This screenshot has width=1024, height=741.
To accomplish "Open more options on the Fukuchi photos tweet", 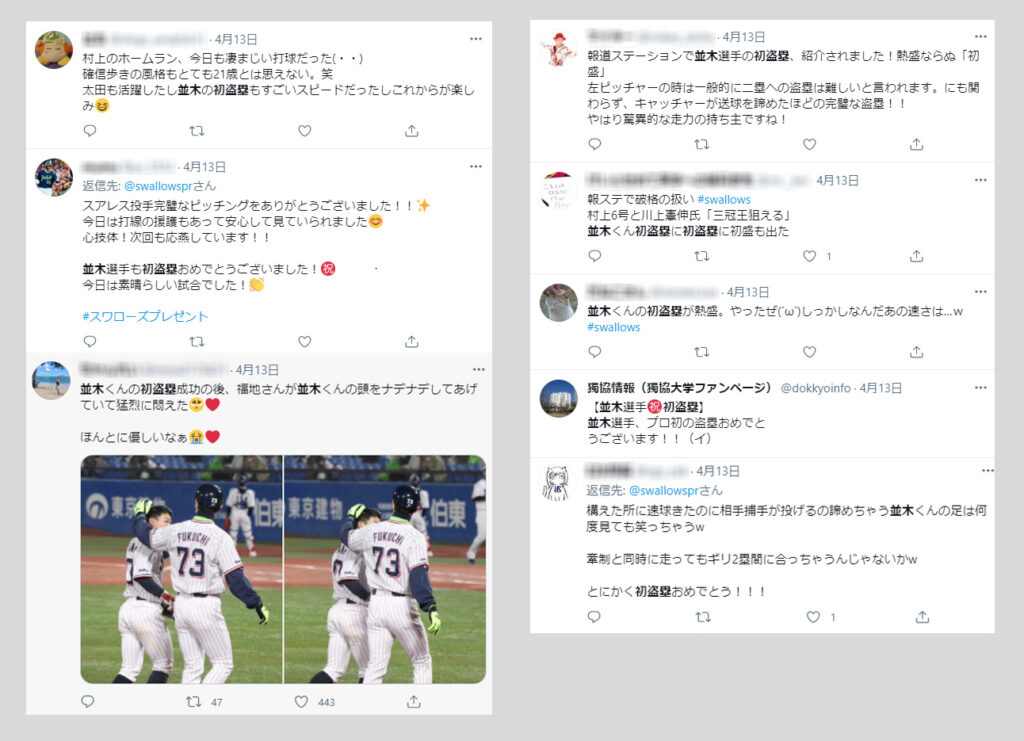I will coord(479,370).
